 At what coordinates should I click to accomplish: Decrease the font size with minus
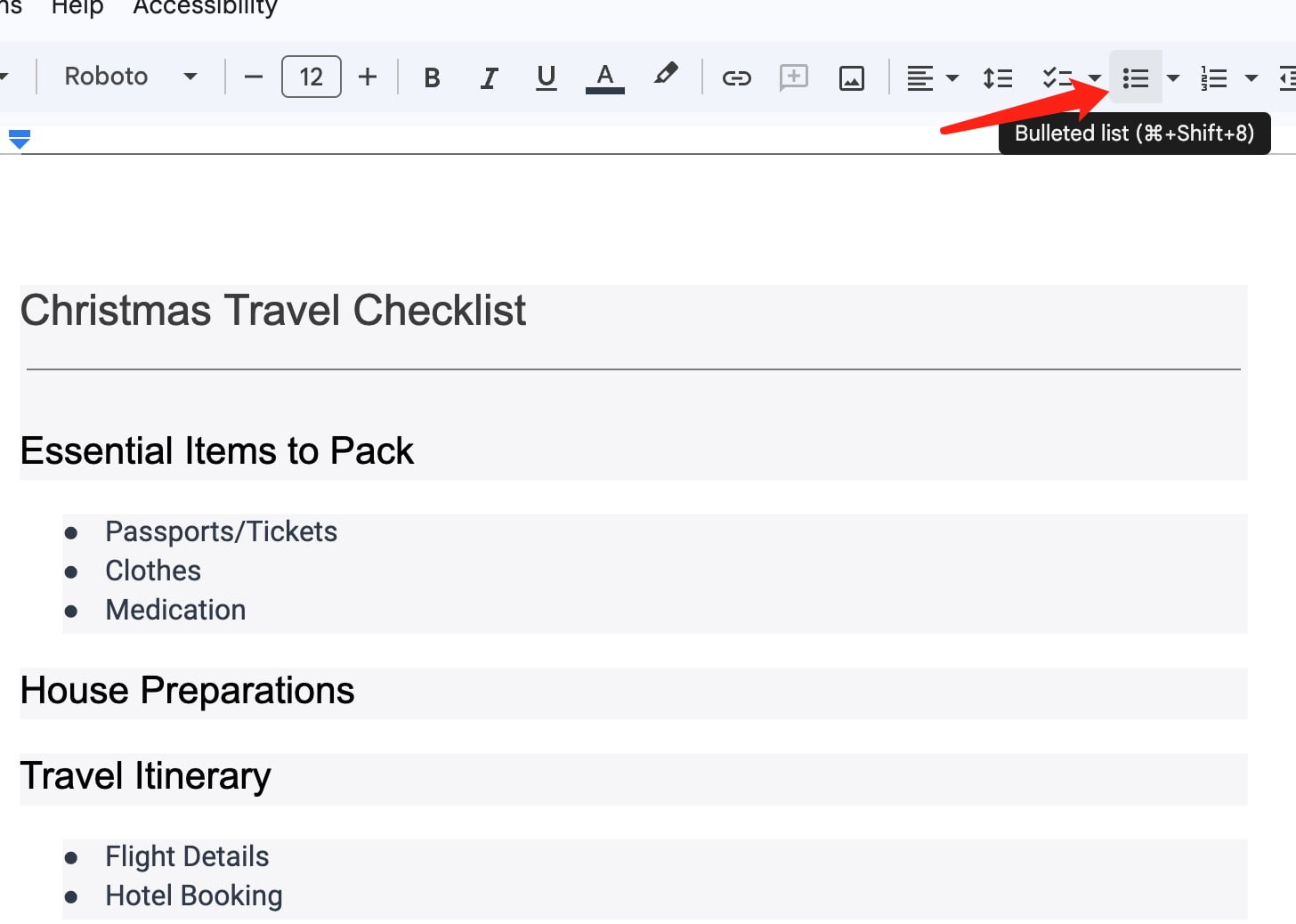(x=254, y=77)
